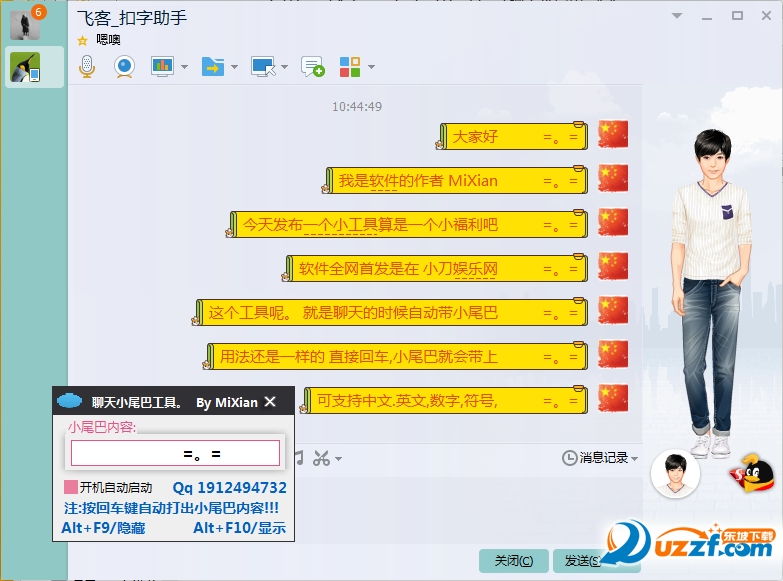Image resolution: width=783 pixels, height=581 pixels.
Task: Click the 10:44:49 timestamp
Action: point(357,106)
